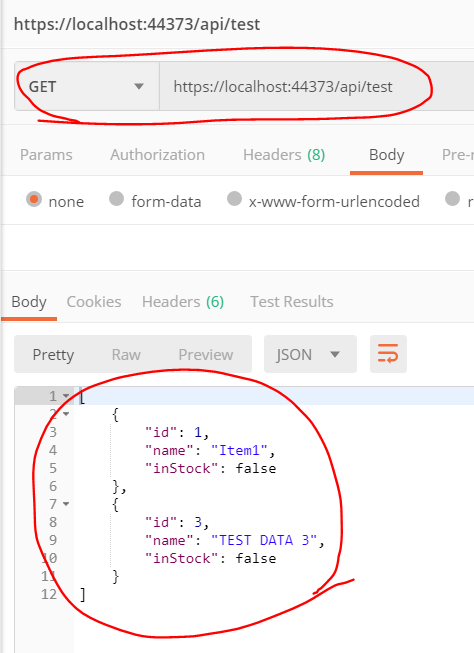Click line number 12 in gutter
This screenshot has height=653, width=474.
point(49,594)
